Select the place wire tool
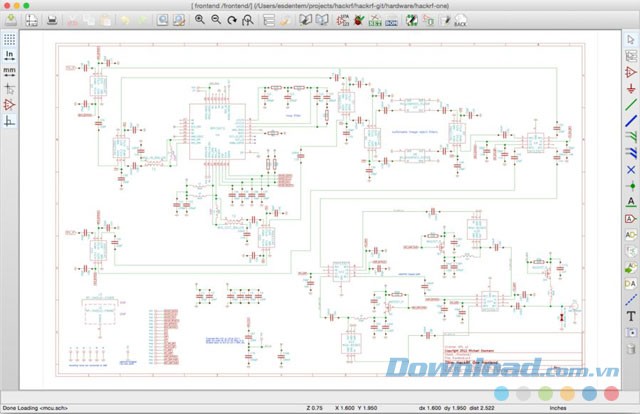This screenshot has height=414, width=640. pos(631,104)
